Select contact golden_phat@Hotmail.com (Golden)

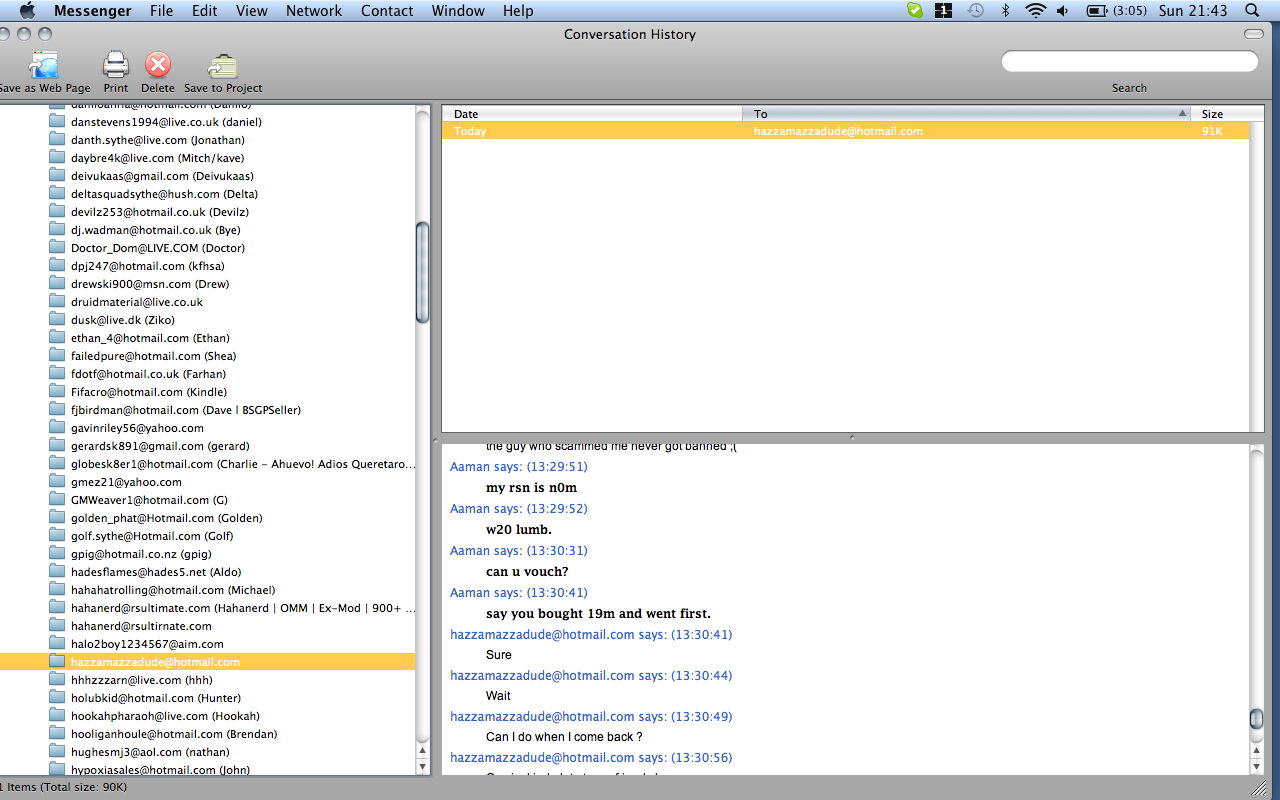tap(167, 518)
